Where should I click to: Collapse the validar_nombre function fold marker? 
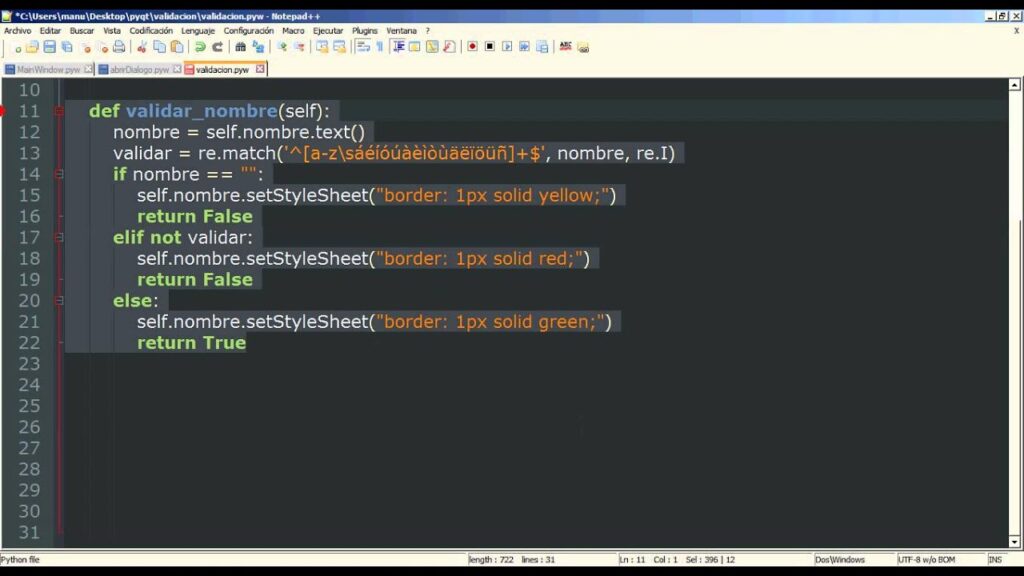(59, 111)
